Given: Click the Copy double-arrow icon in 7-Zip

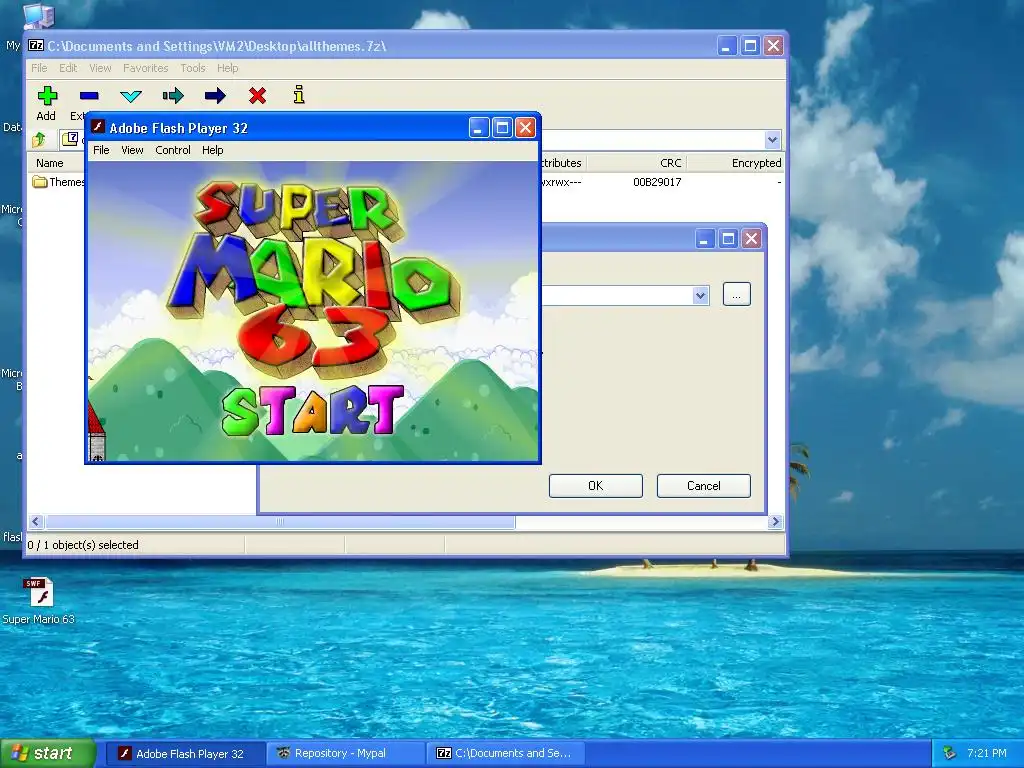Looking at the screenshot, I should (x=173, y=96).
